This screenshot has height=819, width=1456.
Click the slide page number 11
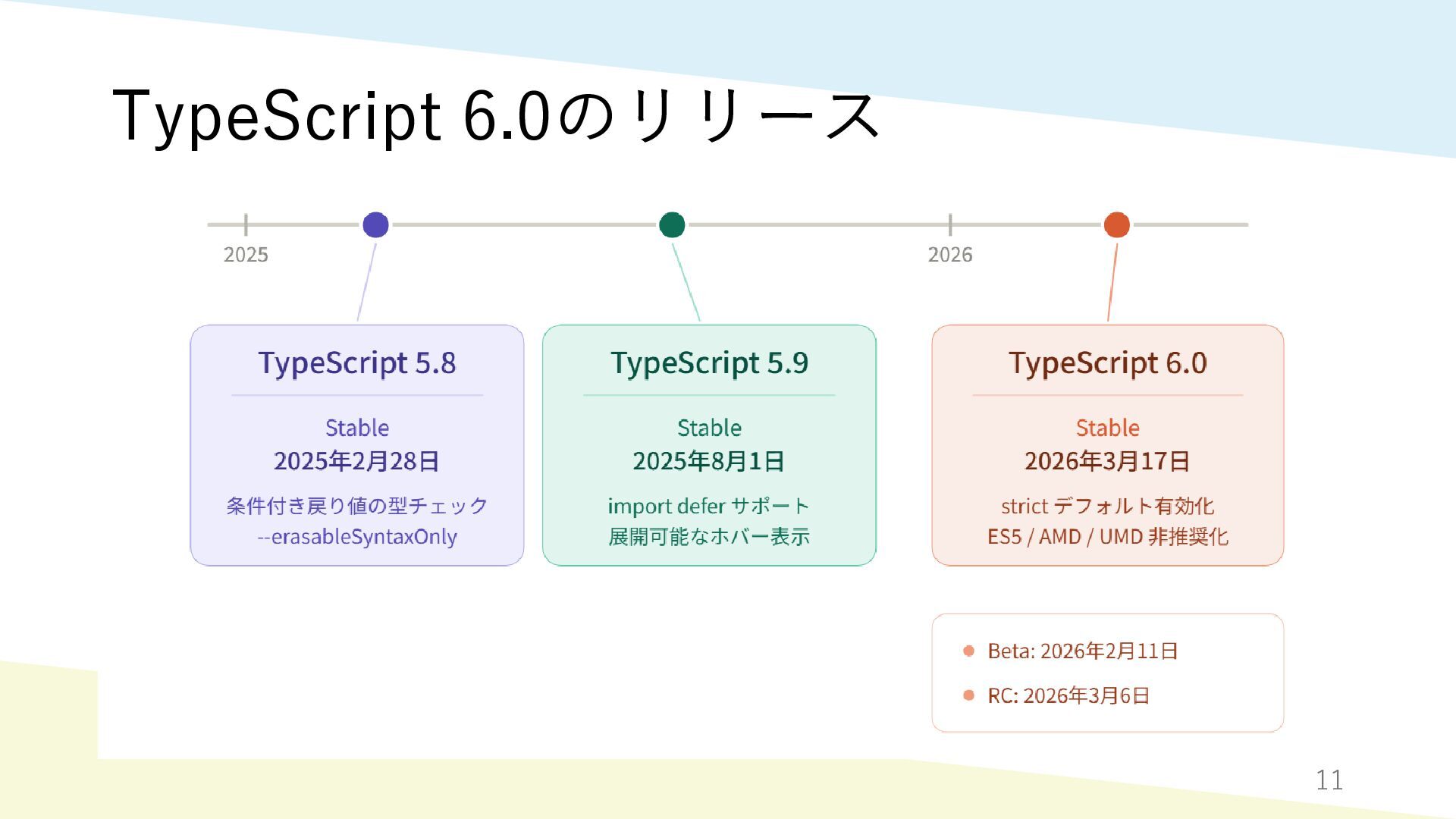point(1329,780)
